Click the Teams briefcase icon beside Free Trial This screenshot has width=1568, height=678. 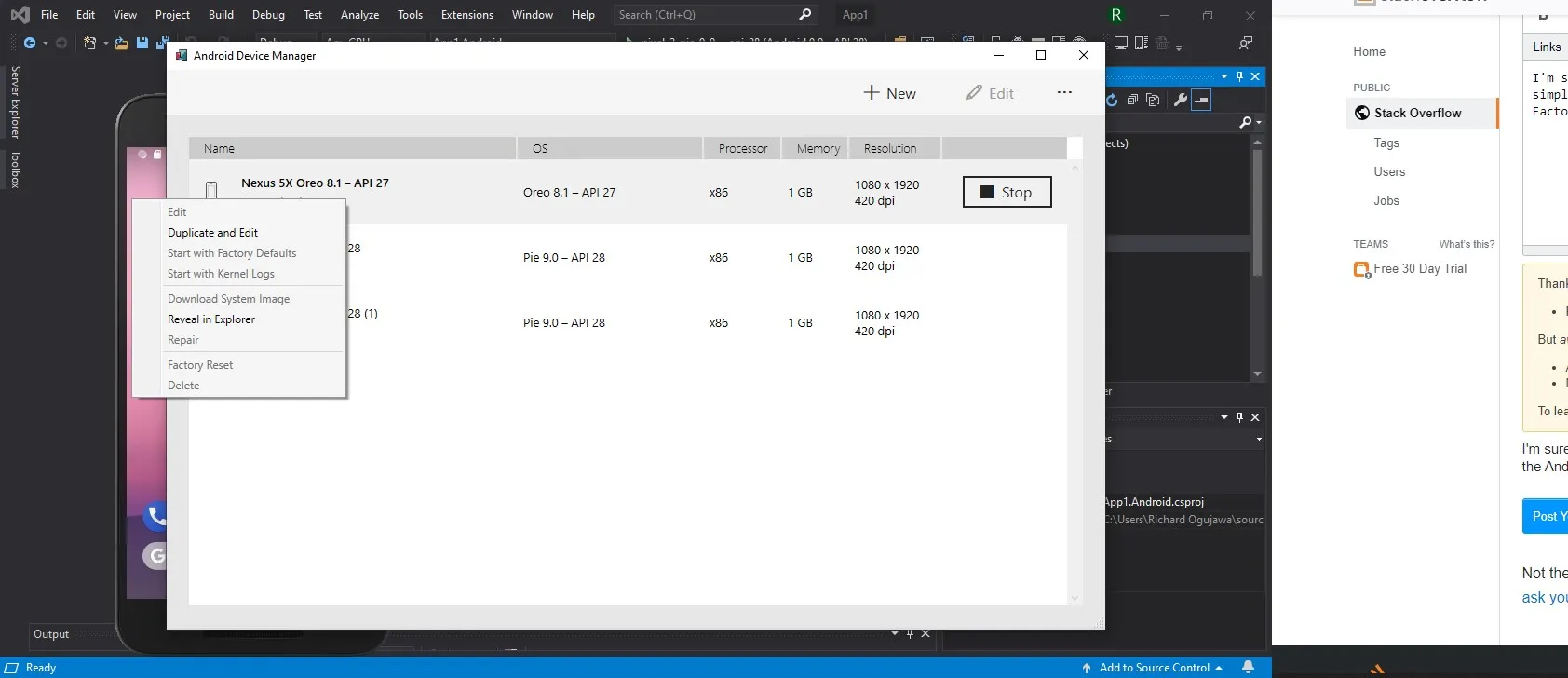(x=1362, y=270)
